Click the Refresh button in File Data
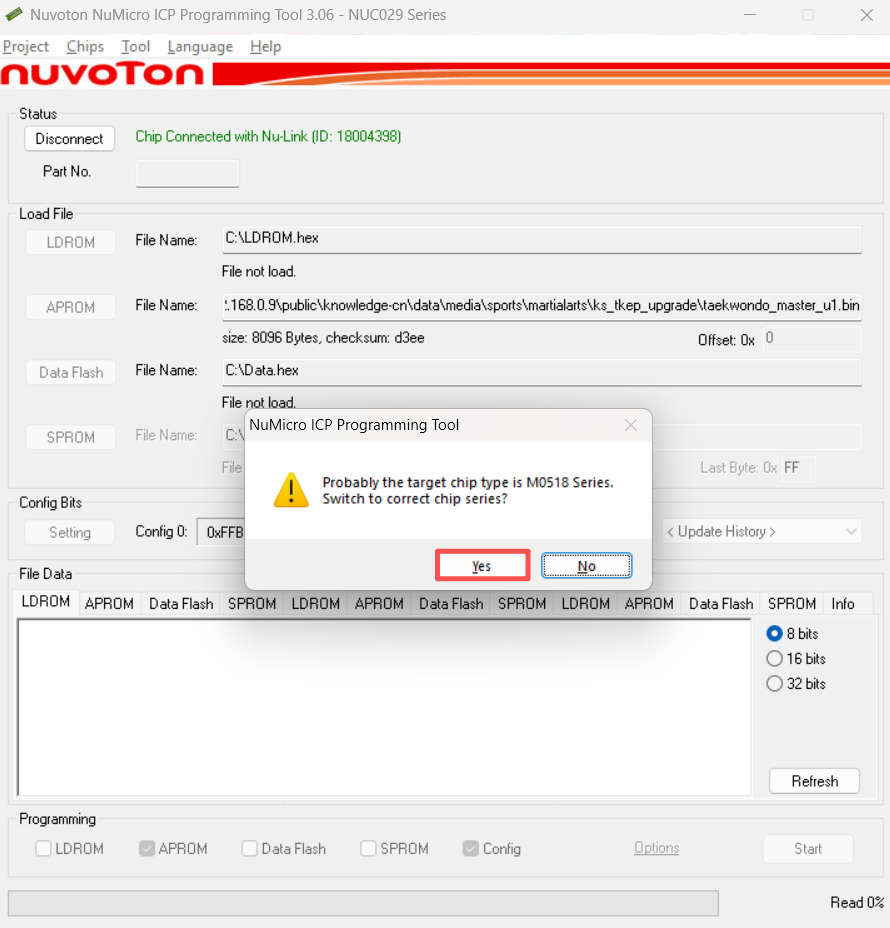The height and width of the screenshot is (928, 890). pyautogui.click(x=814, y=781)
